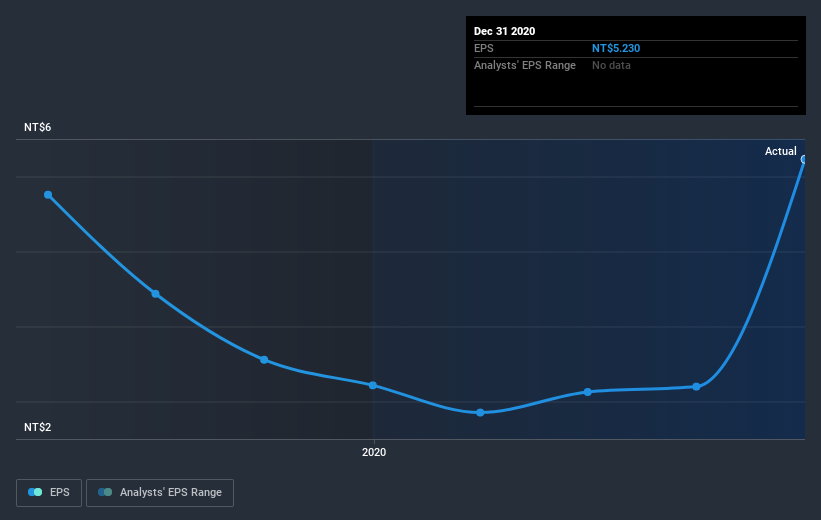This screenshot has width=821, height=520.
Task: Click the third EPS data point before 2020
Action: (264, 360)
